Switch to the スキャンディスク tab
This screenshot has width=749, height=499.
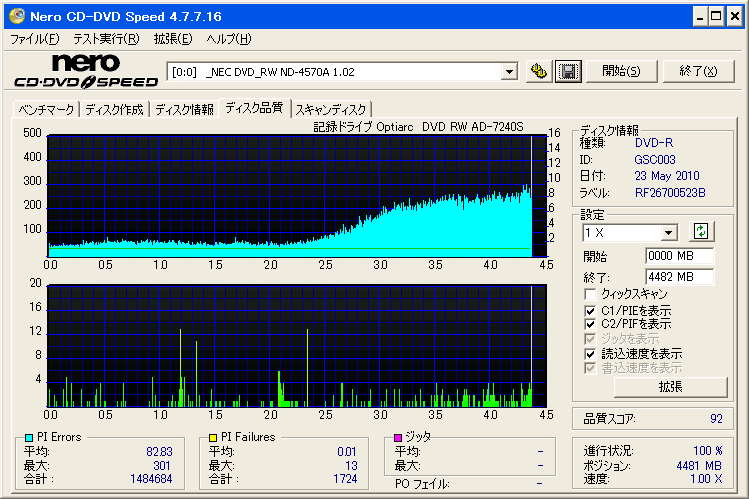[x=331, y=109]
